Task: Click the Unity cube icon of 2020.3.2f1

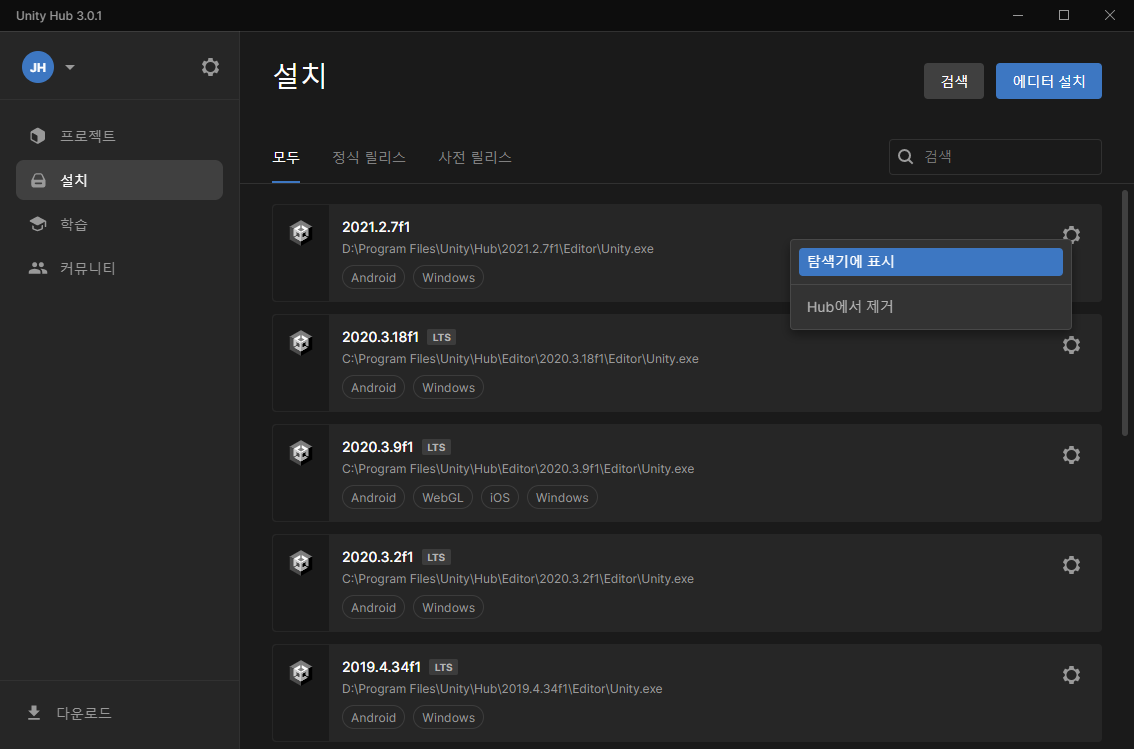Action: 301,562
